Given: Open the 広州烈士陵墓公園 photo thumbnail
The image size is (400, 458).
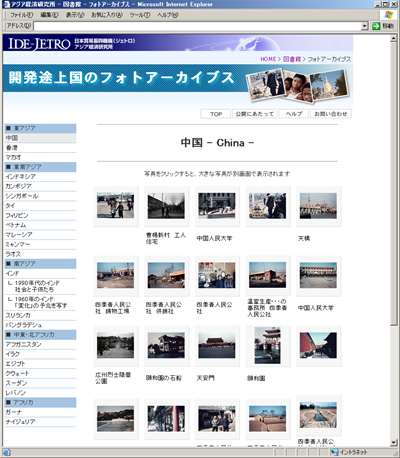Looking at the screenshot, I should (116, 346).
